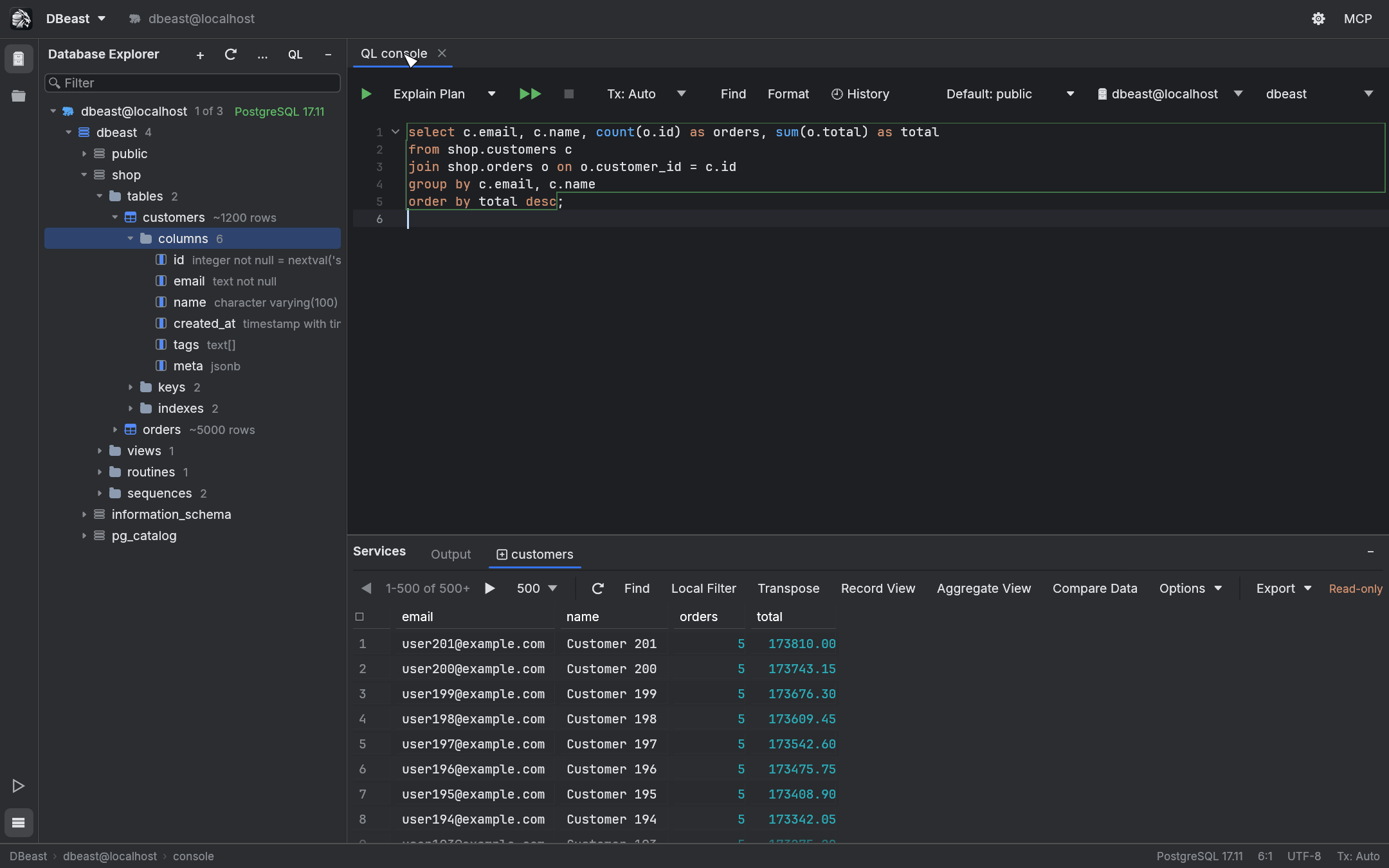Image resolution: width=1389 pixels, height=868 pixels.
Task: Minimize the Services panel
Action: tap(1370, 552)
